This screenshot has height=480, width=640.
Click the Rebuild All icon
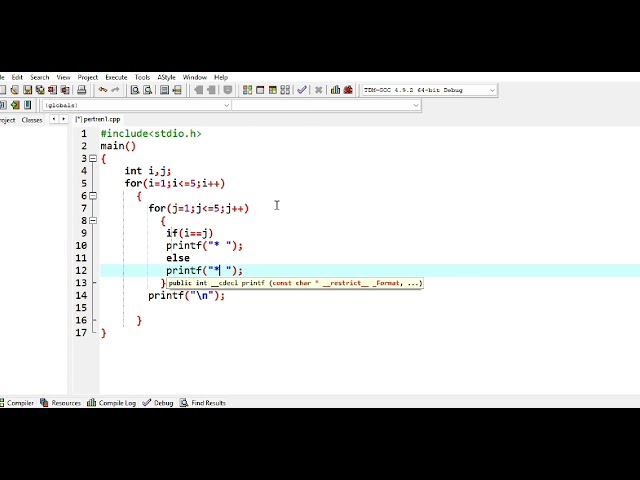coord(285,90)
